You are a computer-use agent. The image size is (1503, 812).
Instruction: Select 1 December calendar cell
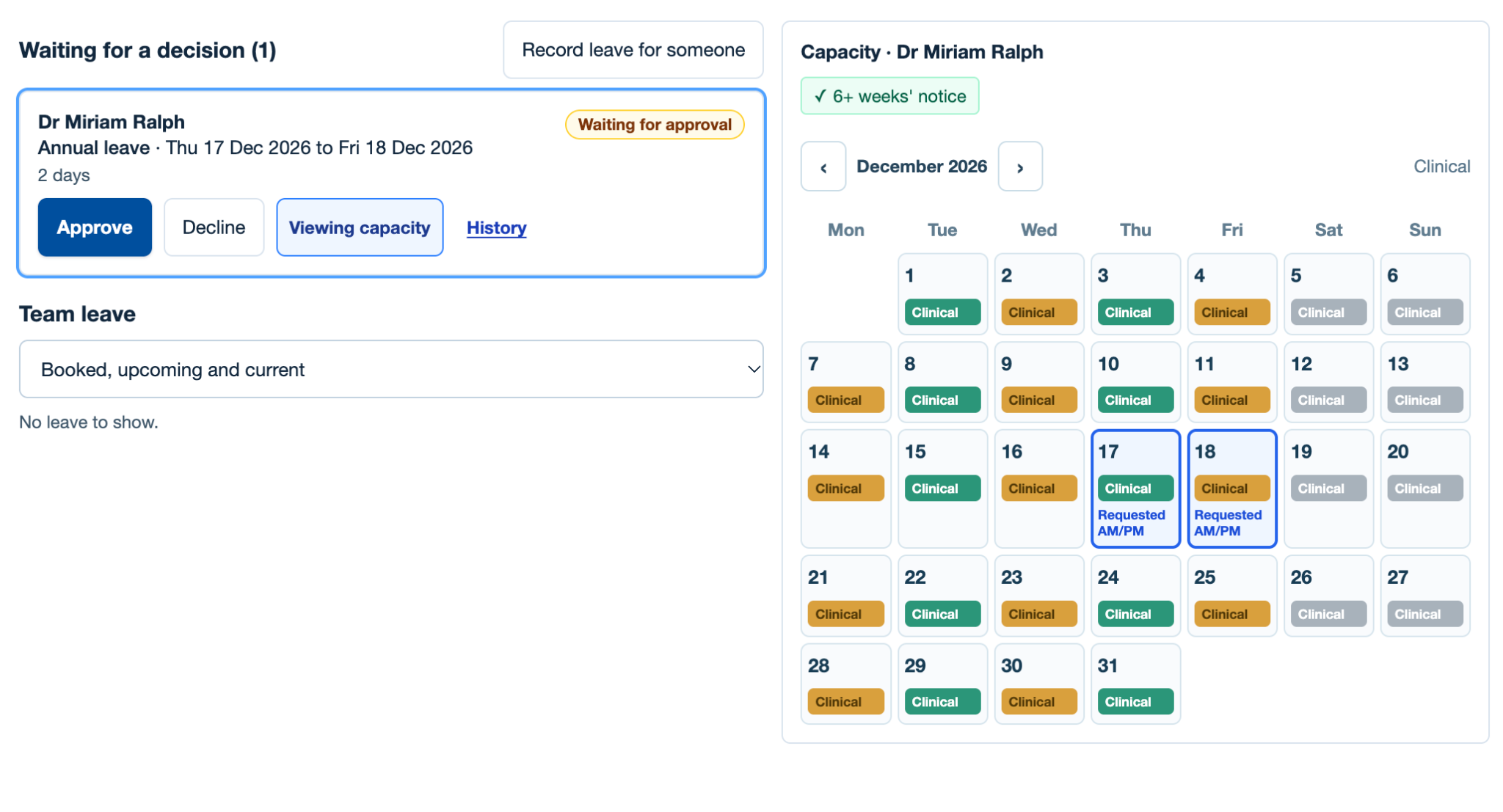(x=942, y=294)
